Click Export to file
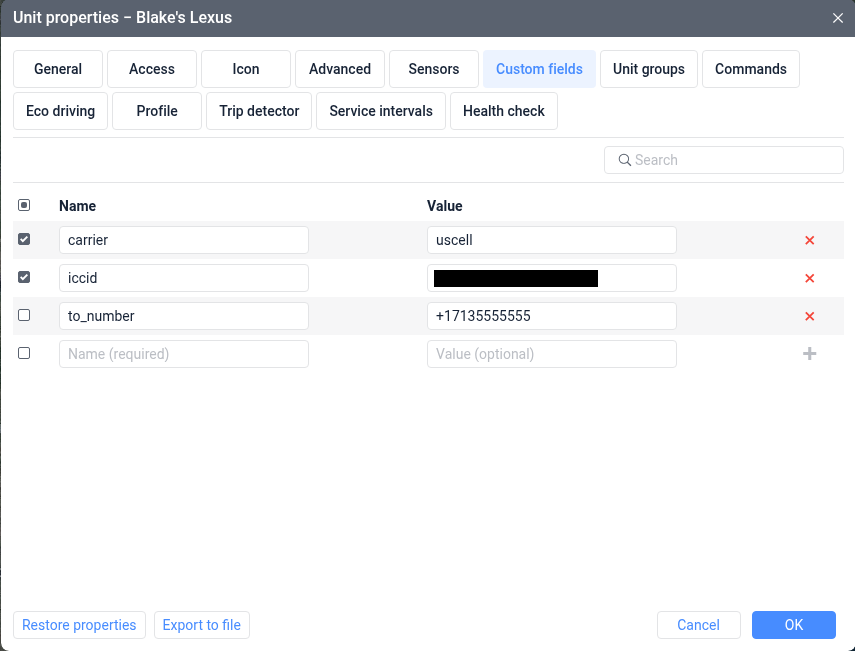Screen dimensions: 855x651 202,625
